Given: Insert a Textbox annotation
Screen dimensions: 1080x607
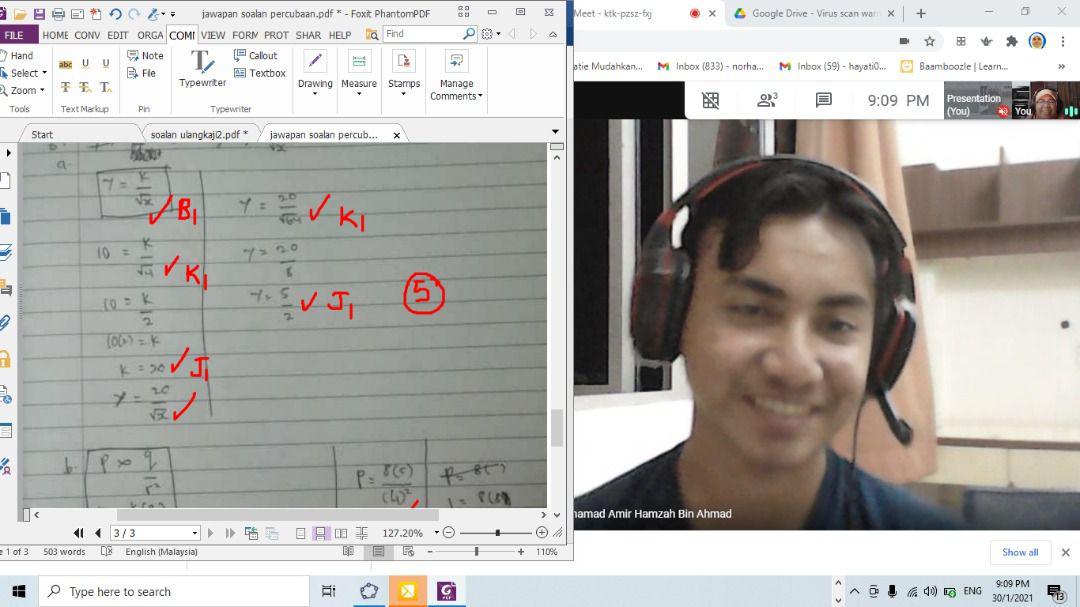Looking at the screenshot, I should coord(260,73).
